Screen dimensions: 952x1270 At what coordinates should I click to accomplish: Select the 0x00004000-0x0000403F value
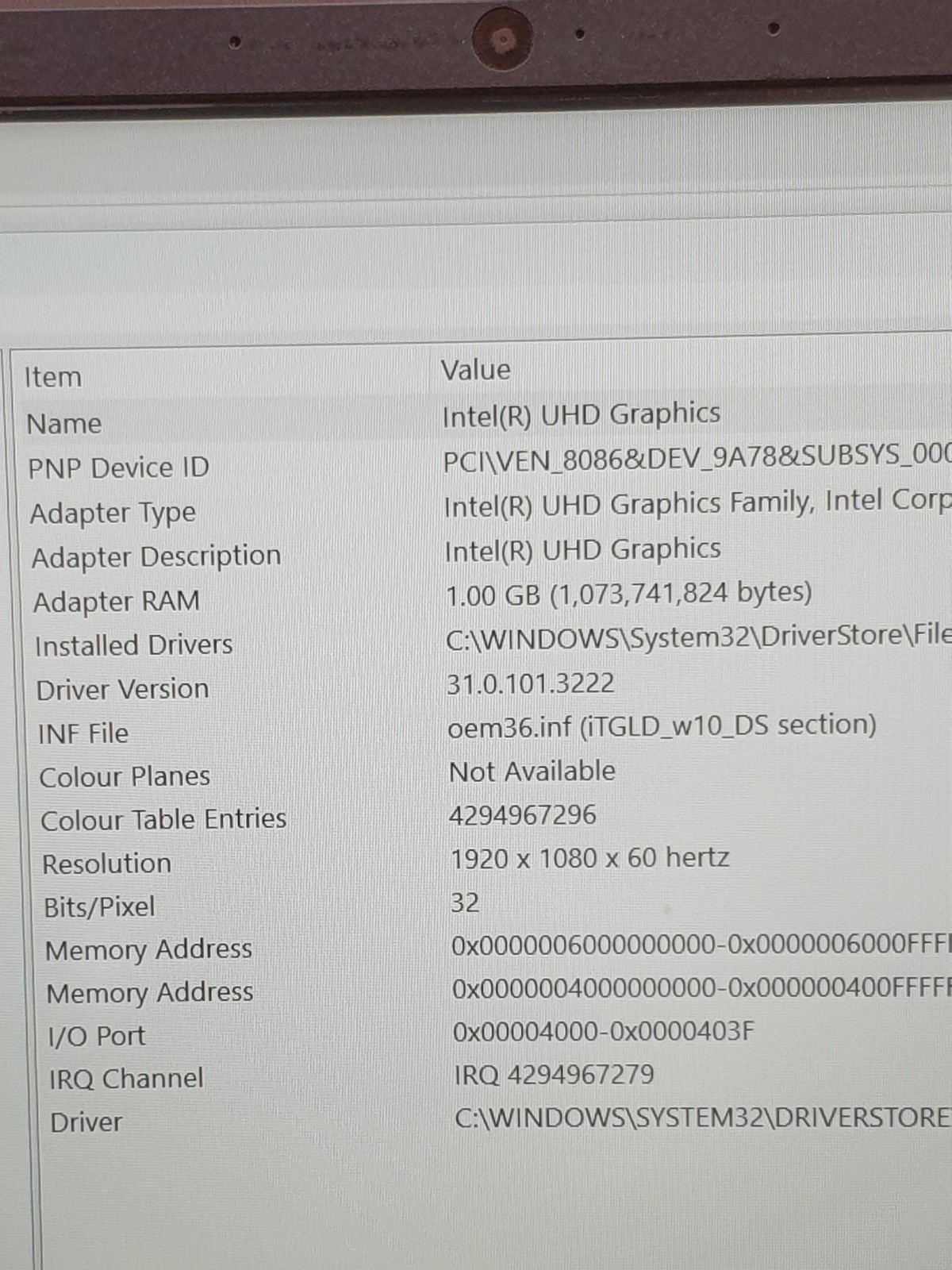tap(605, 1032)
